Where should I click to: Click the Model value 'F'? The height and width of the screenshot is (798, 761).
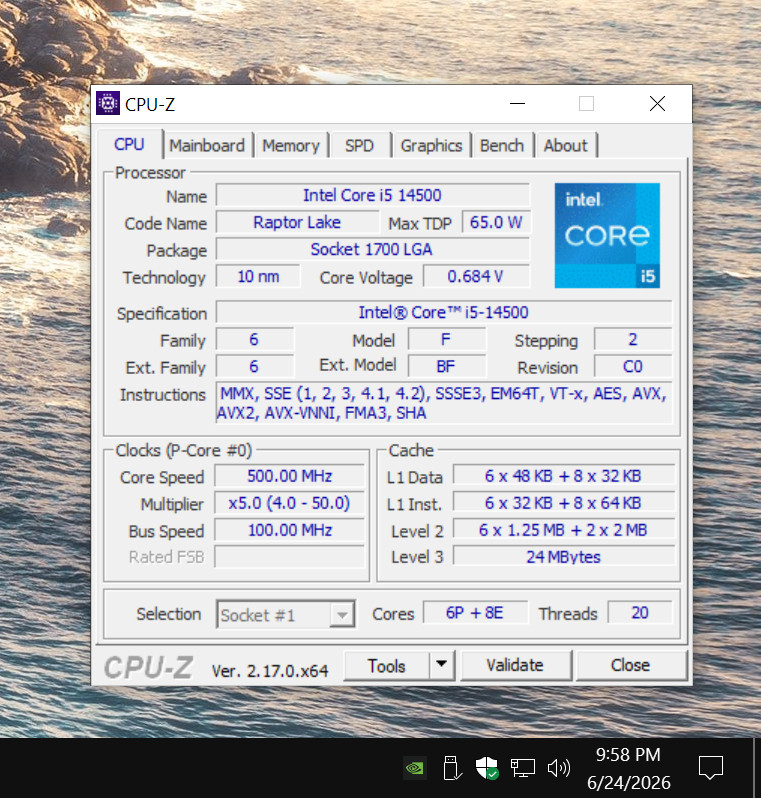446,339
